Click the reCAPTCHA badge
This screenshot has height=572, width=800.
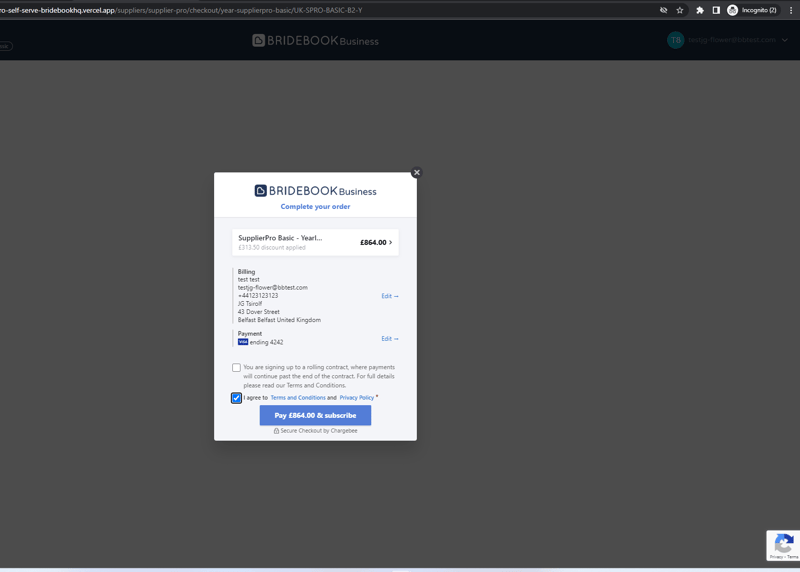pyautogui.click(x=783, y=545)
